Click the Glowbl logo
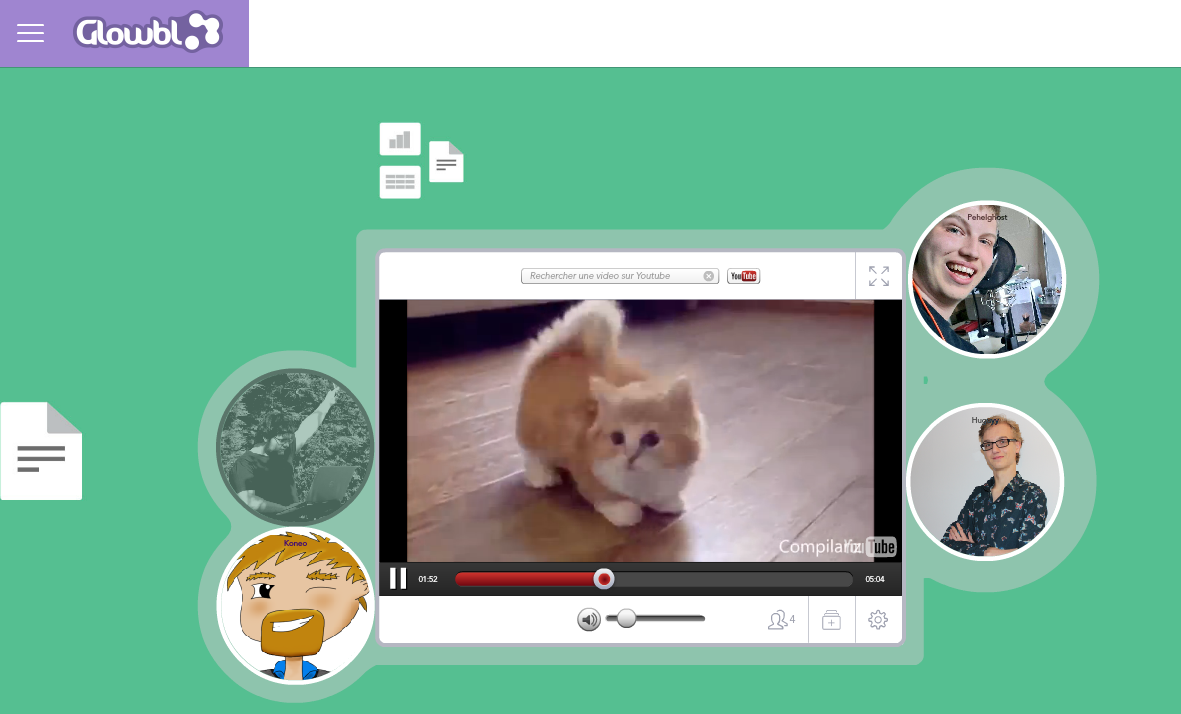The height and width of the screenshot is (714, 1181). [x=148, y=32]
